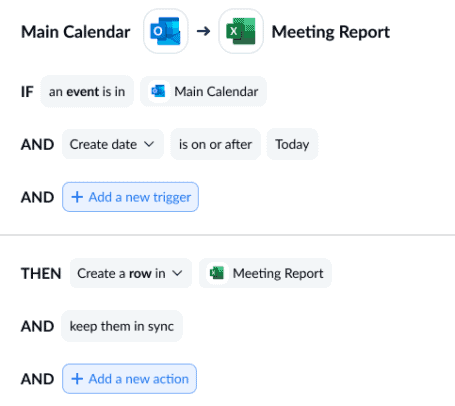Click the plus icon in Add a new action

pos(77,379)
